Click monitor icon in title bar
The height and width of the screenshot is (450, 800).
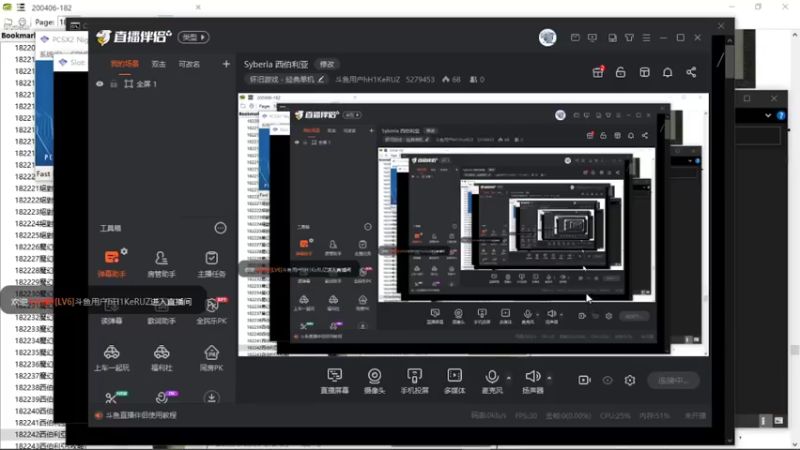tap(592, 38)
